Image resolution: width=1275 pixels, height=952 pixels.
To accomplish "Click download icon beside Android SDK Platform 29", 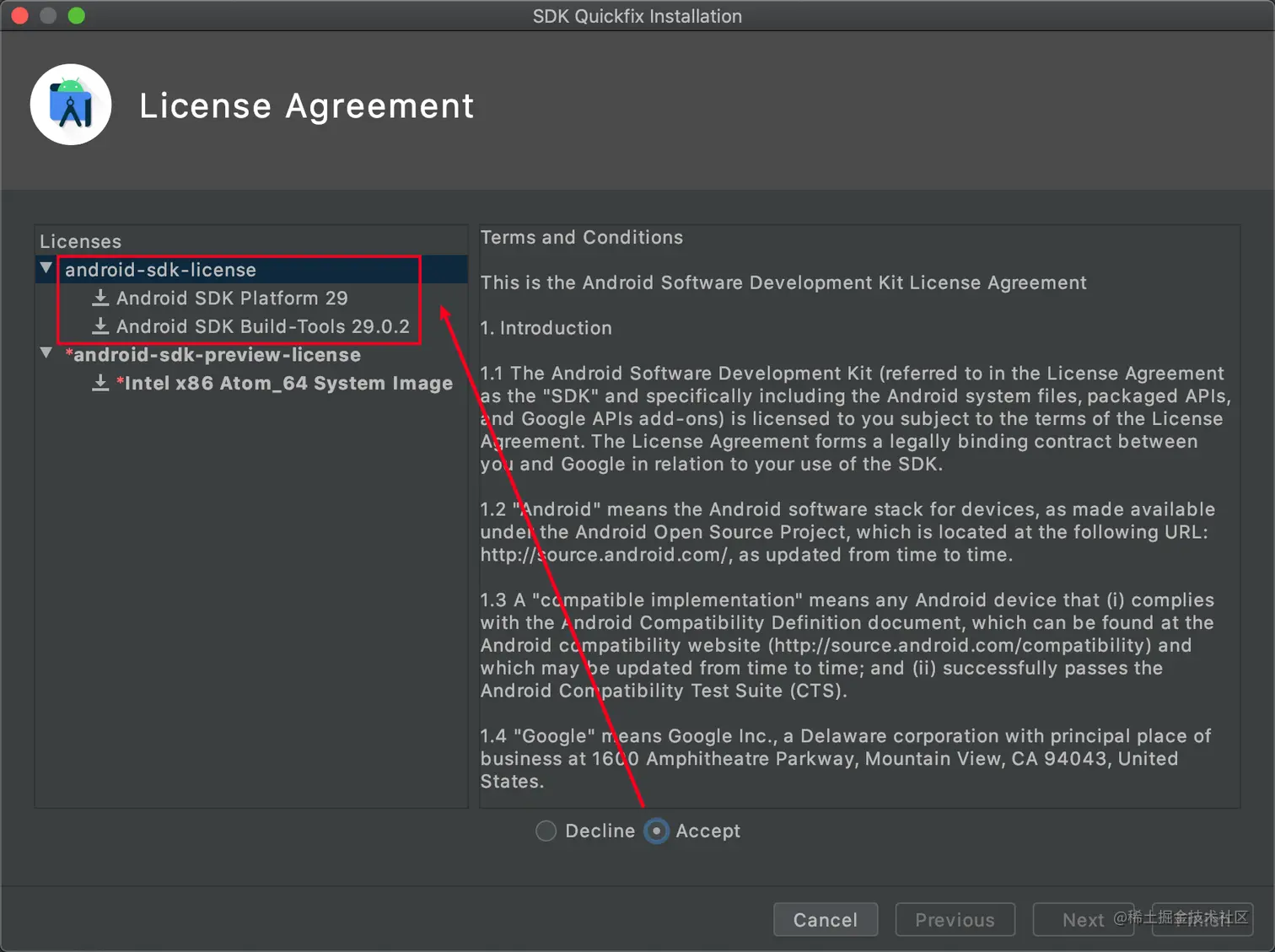I will (x=100, y=298).
